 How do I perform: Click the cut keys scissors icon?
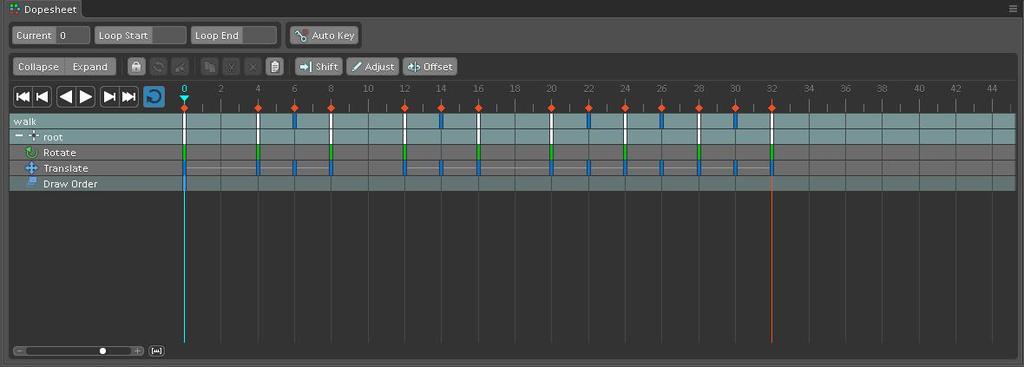[x=231, y=67]
